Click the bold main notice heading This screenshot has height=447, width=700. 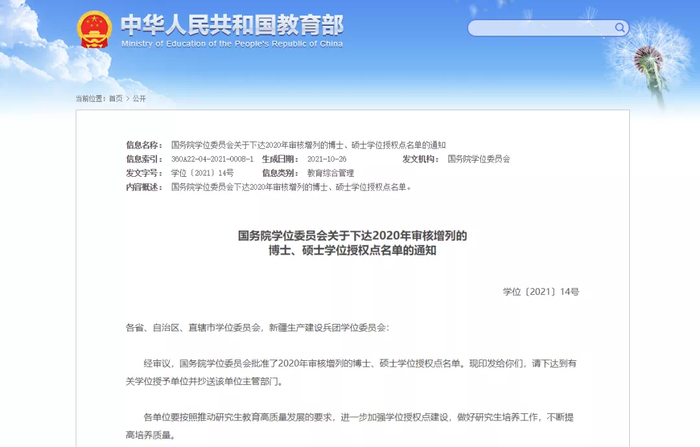point(352,243)
